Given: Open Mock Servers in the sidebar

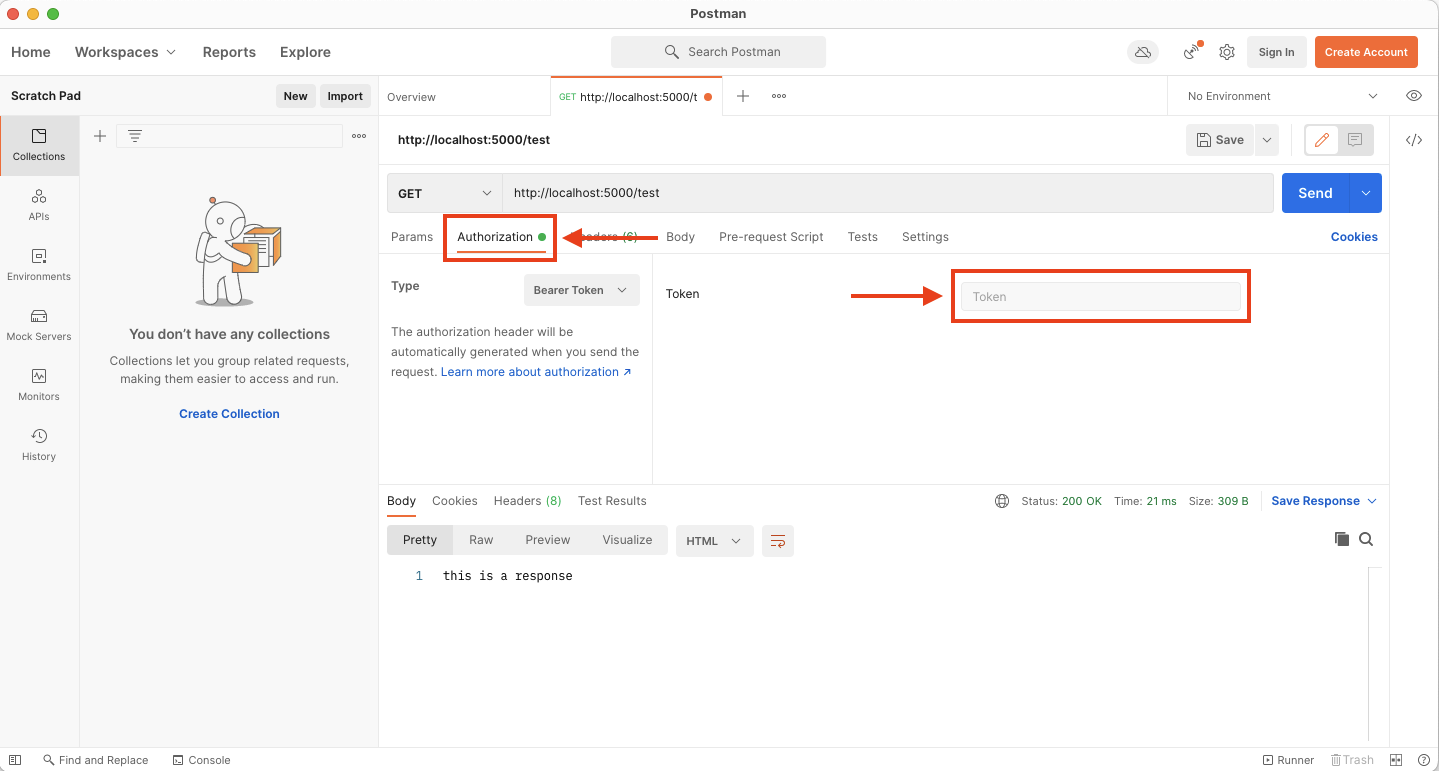Looking at the screenshot, I should [39, 324].
